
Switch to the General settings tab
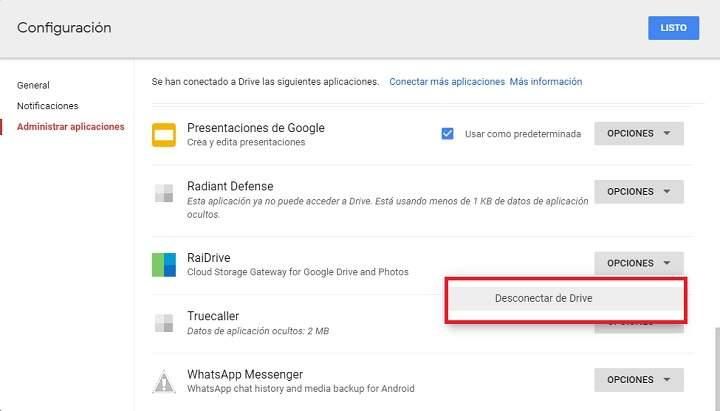(33, 85)
